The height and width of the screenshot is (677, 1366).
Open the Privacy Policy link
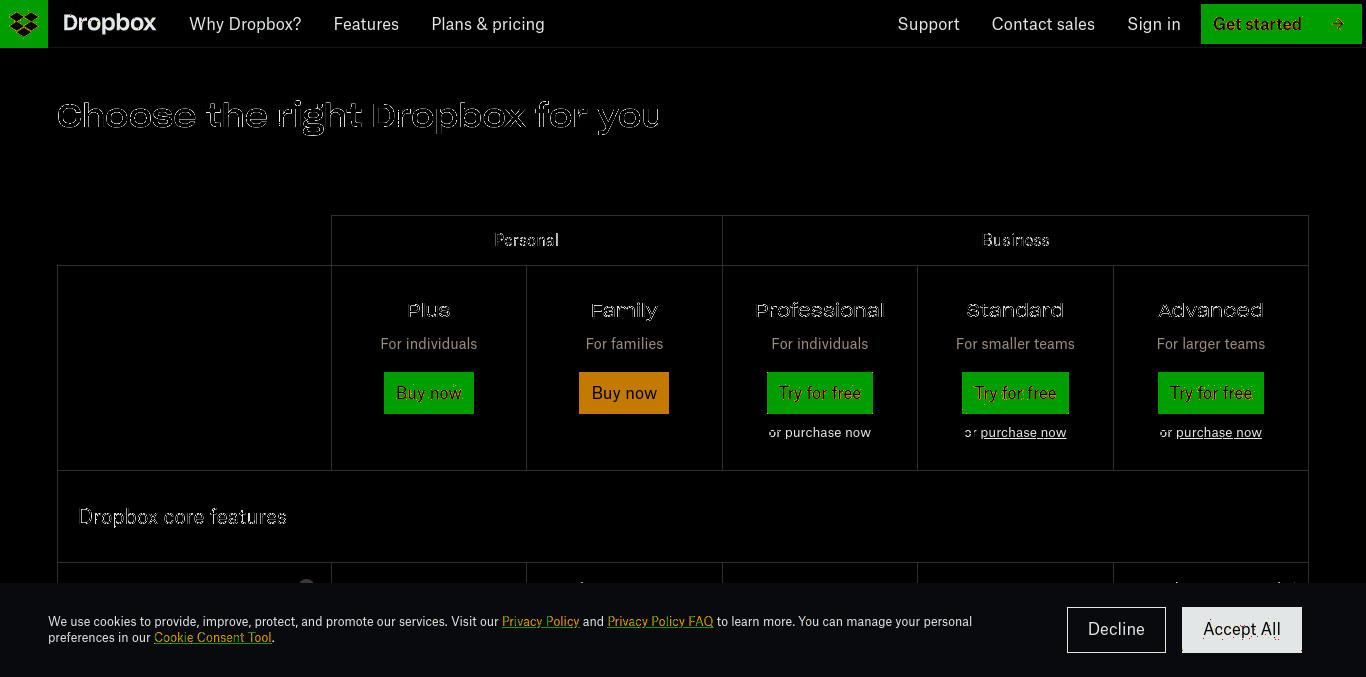click(541, 621)
